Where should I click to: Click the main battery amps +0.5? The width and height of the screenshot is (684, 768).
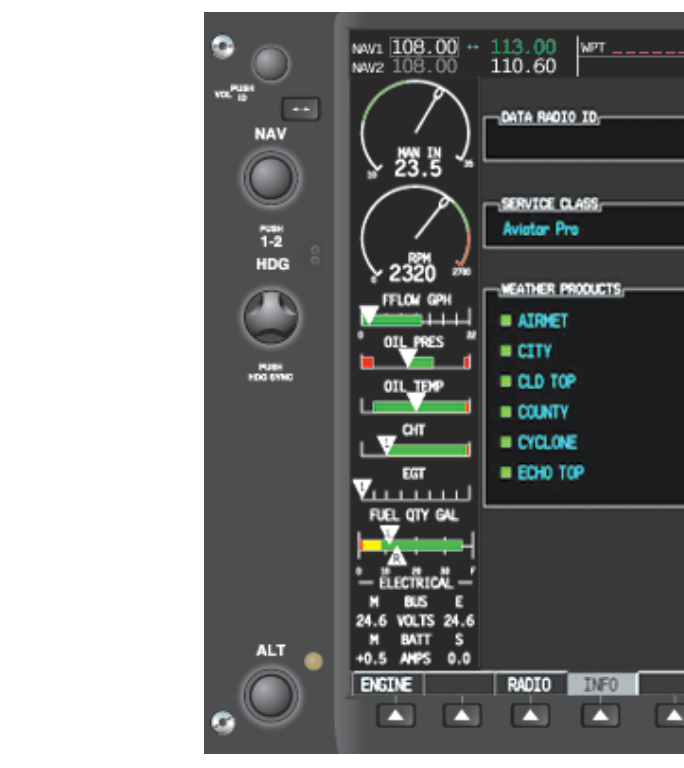point(371,659)
